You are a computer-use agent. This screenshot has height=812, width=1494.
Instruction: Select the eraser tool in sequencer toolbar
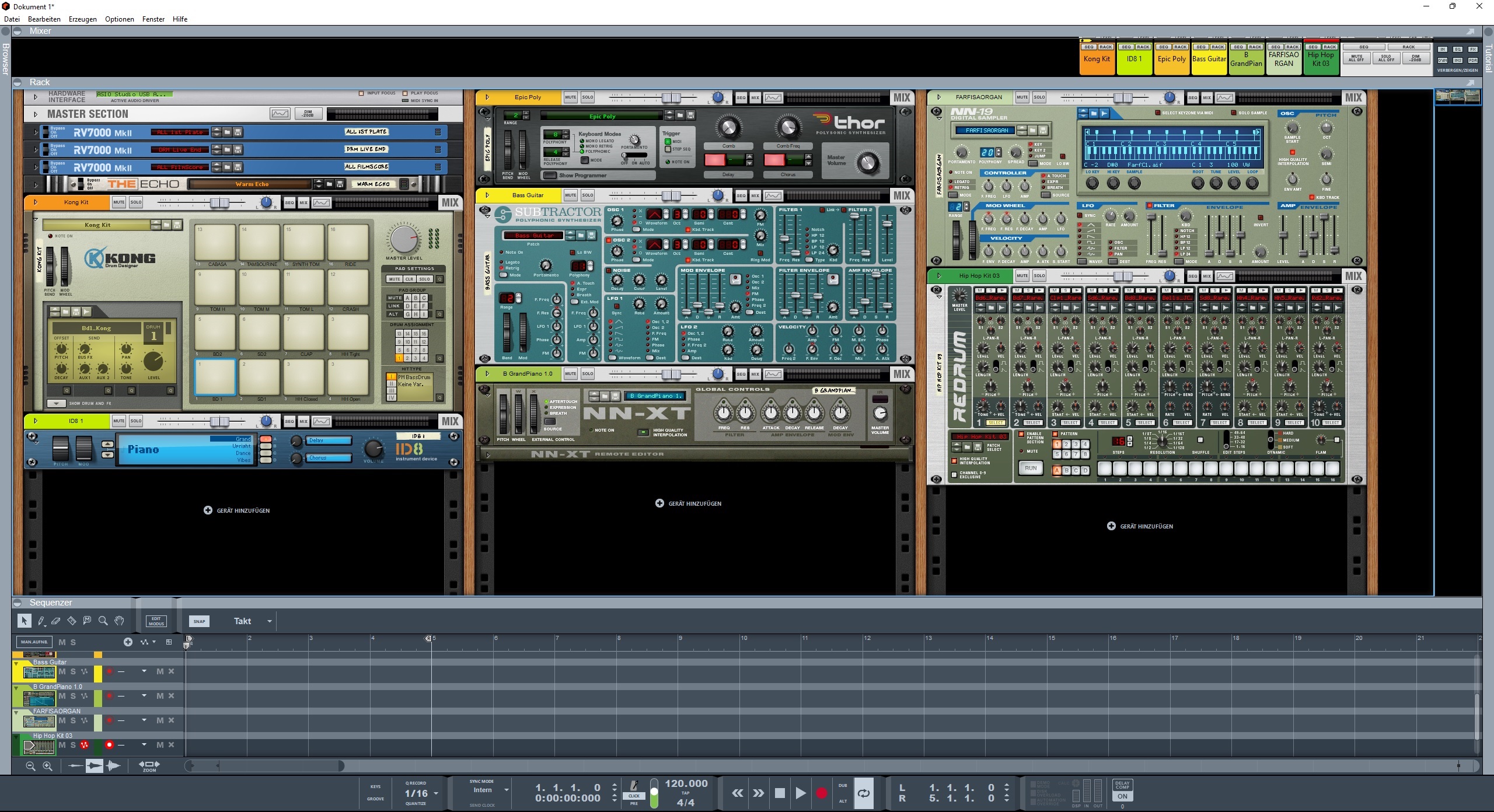pos(56,621)
